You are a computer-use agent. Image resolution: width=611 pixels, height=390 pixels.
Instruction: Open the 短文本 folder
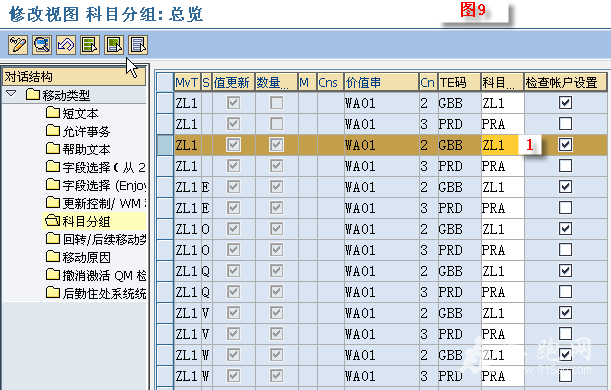click(x=72, y=113)
